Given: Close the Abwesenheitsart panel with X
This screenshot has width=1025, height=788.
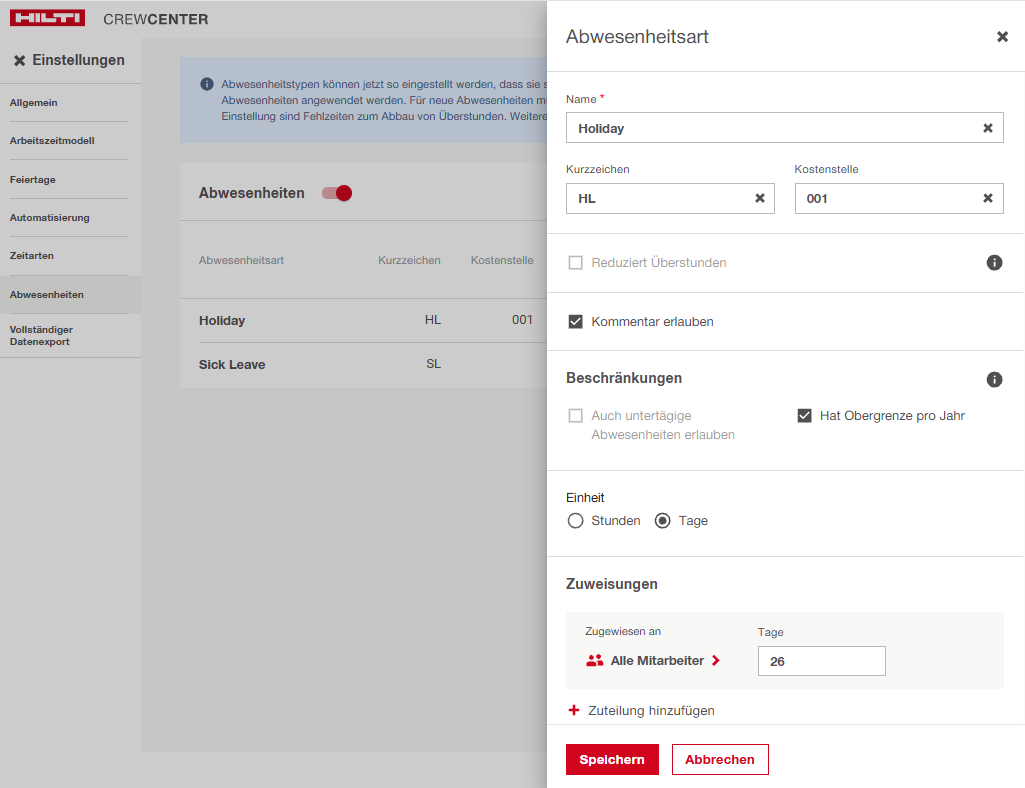Looking at the screenshot, I should pyautogui.click(x=1002, y=37).
